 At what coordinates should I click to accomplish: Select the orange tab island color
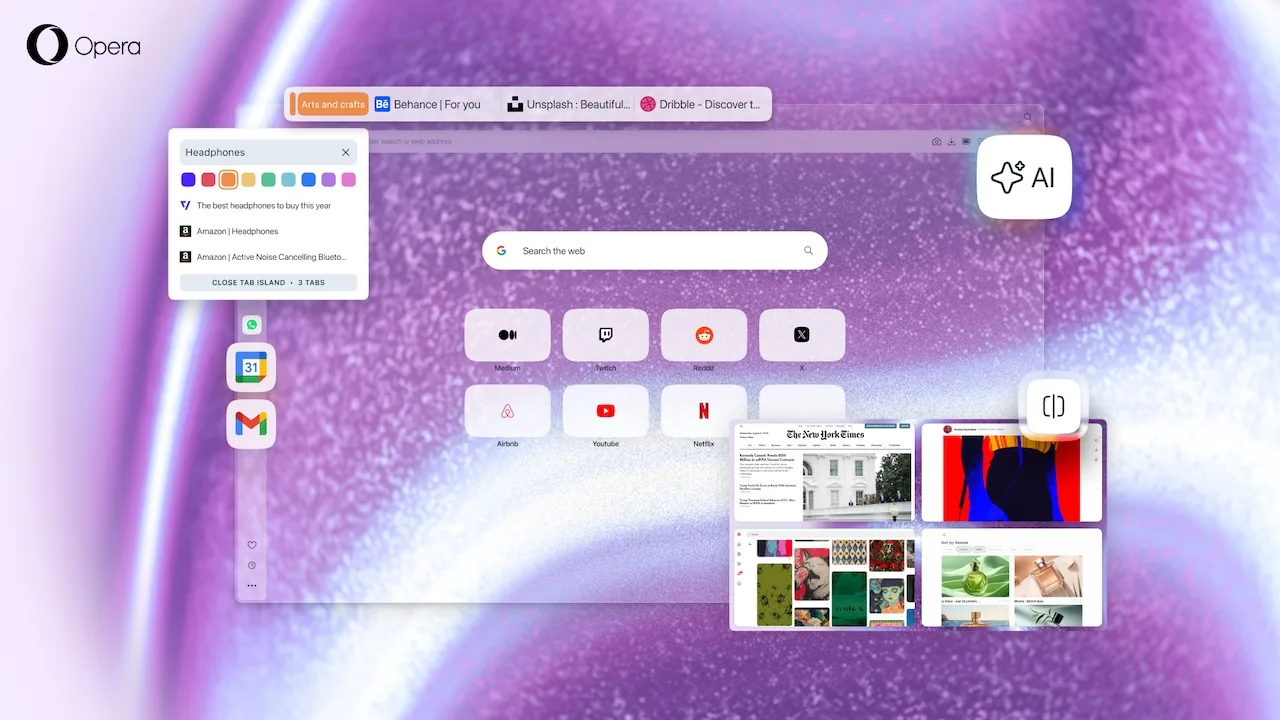pos(228,179)
